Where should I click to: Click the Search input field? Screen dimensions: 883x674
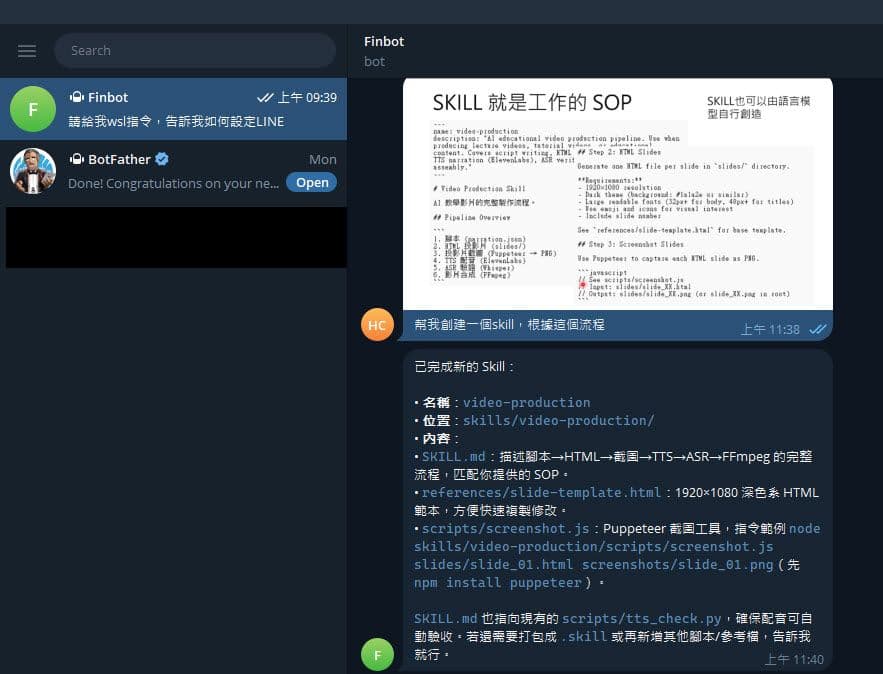coord(195,50)
